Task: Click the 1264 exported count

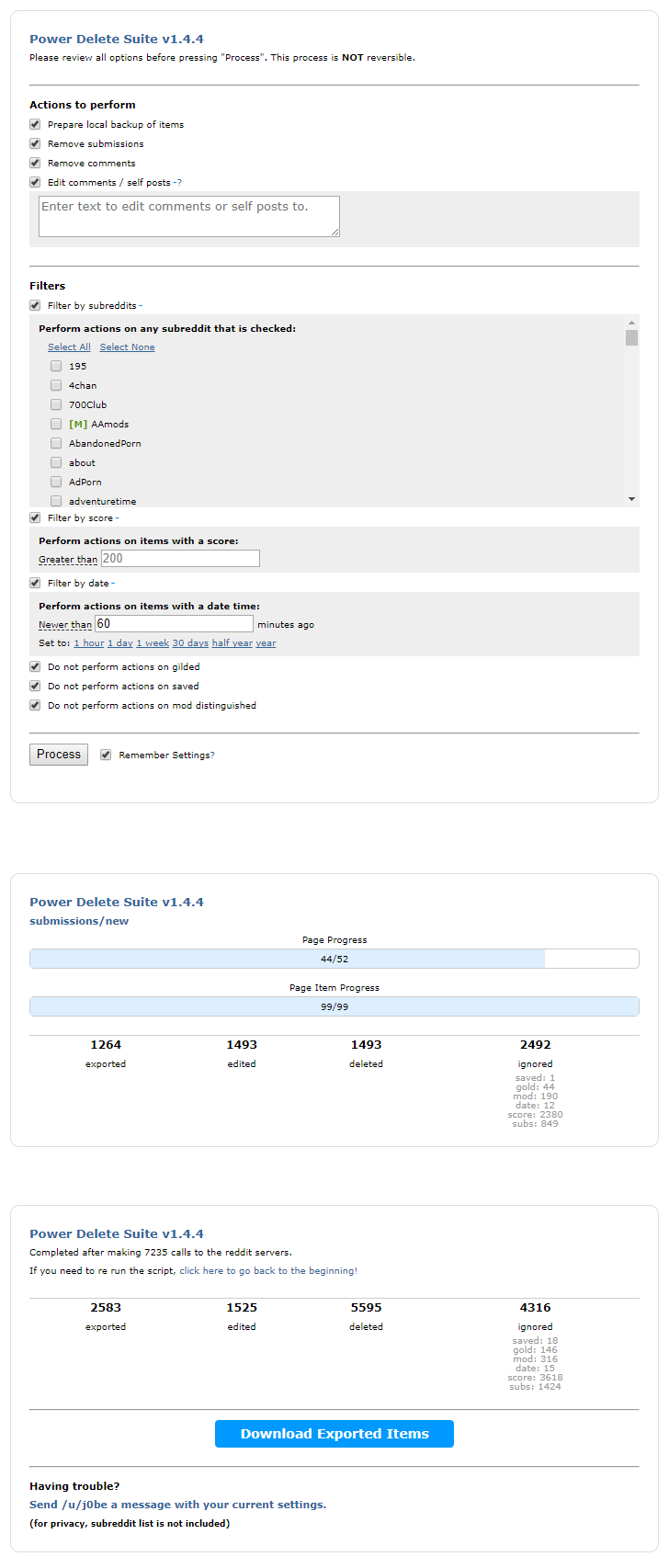Action: pyautogui.click(x=106, y=1045)
